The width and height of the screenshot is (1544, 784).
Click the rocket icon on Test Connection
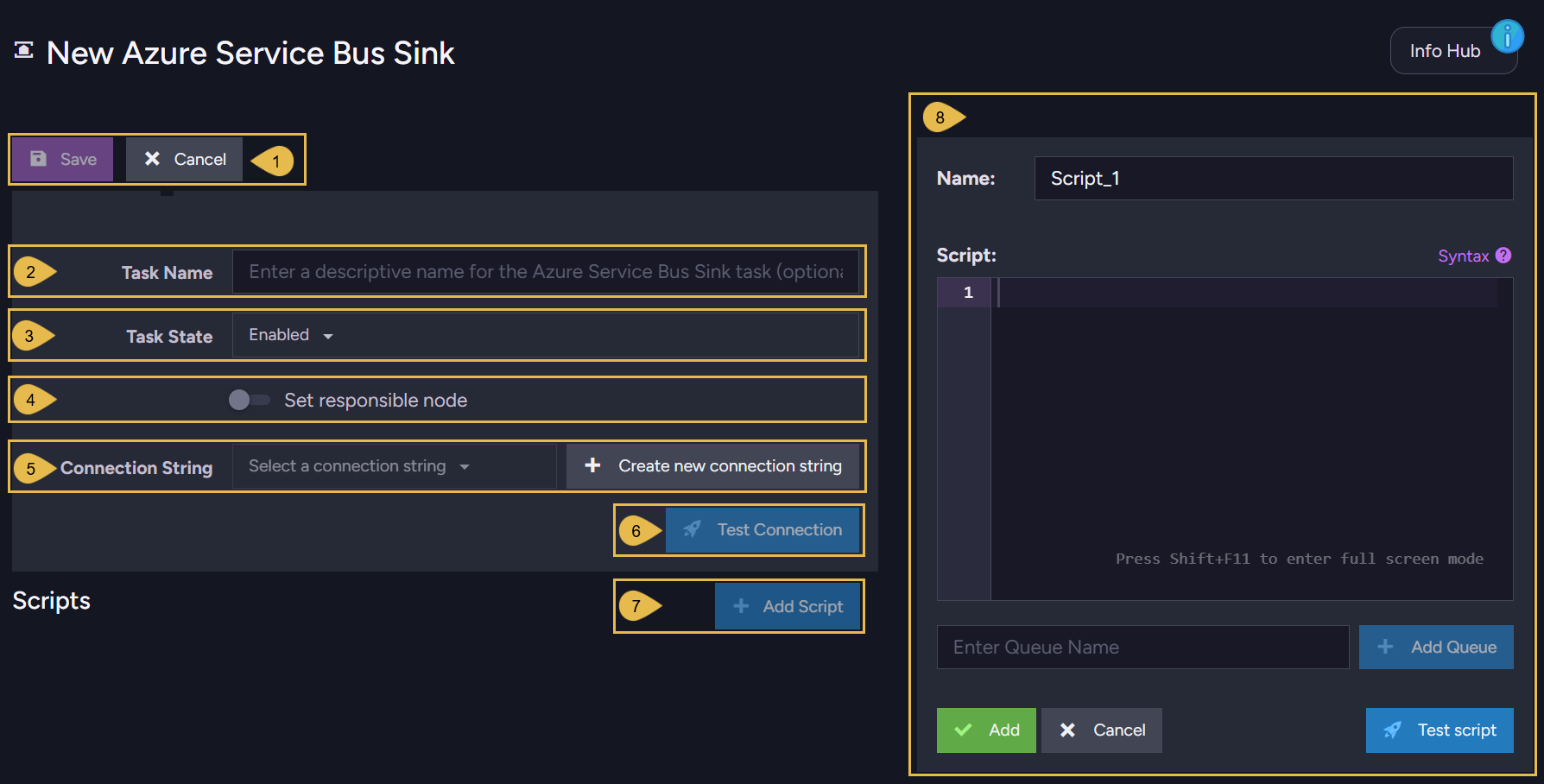(x=693, y=529)
